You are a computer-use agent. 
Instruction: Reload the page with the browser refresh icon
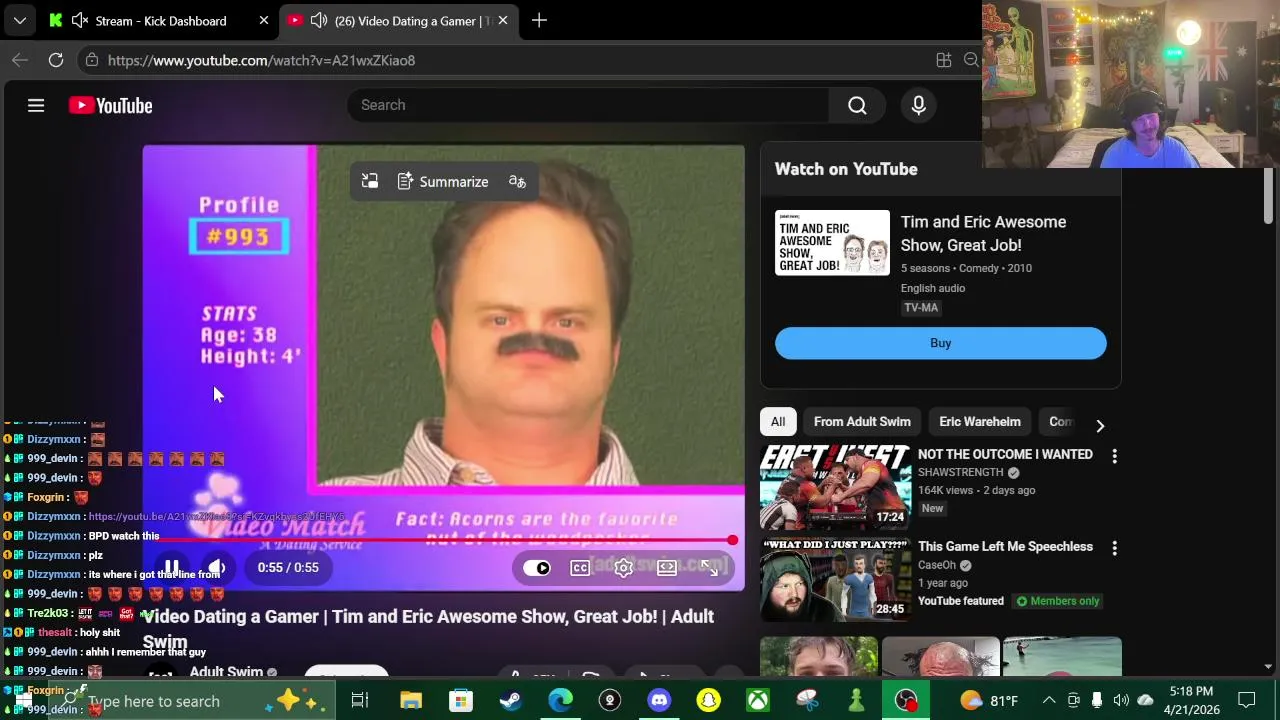pos(56,60)
